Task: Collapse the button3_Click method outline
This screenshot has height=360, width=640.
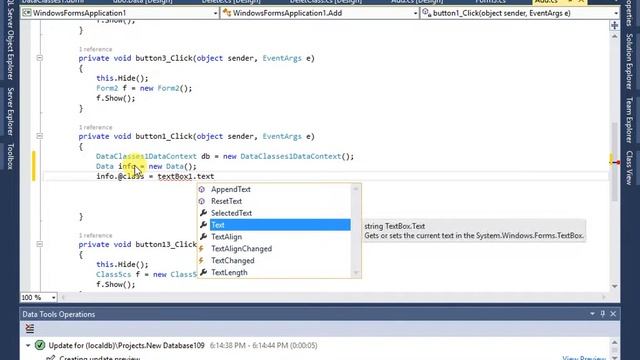Action: (x=40, y=58)
